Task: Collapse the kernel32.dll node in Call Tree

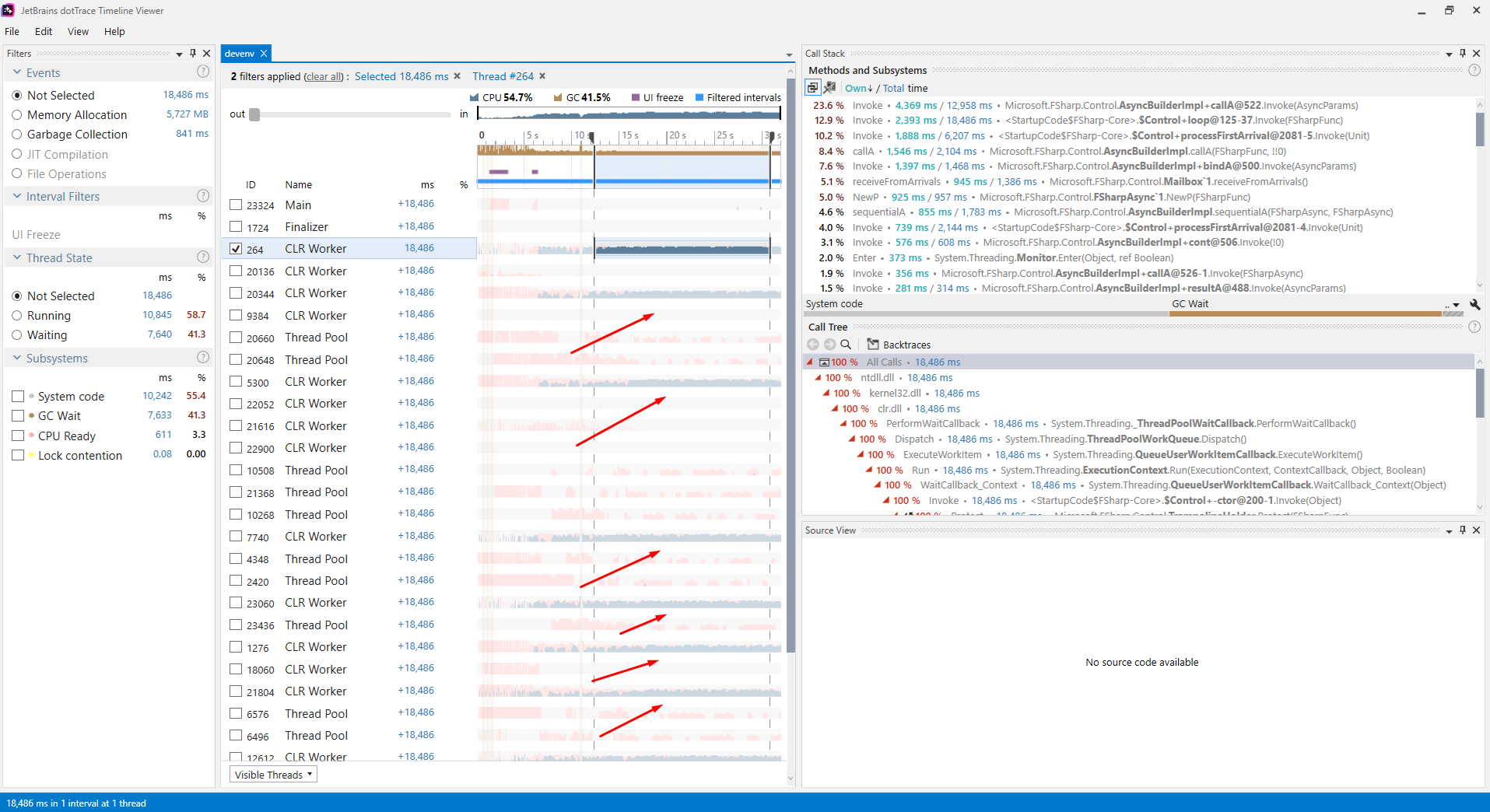Action: pos(826,393)
